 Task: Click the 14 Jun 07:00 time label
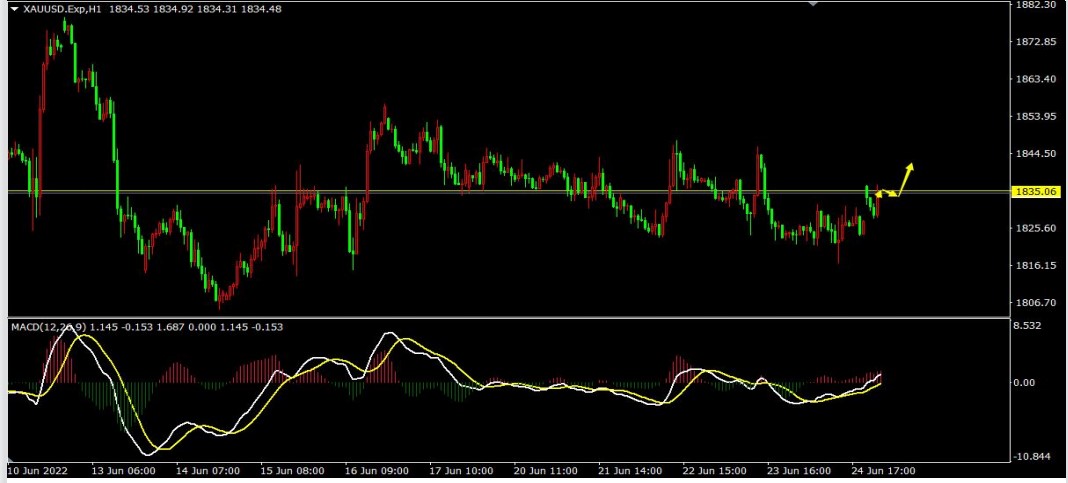click(x=208, y=471)
